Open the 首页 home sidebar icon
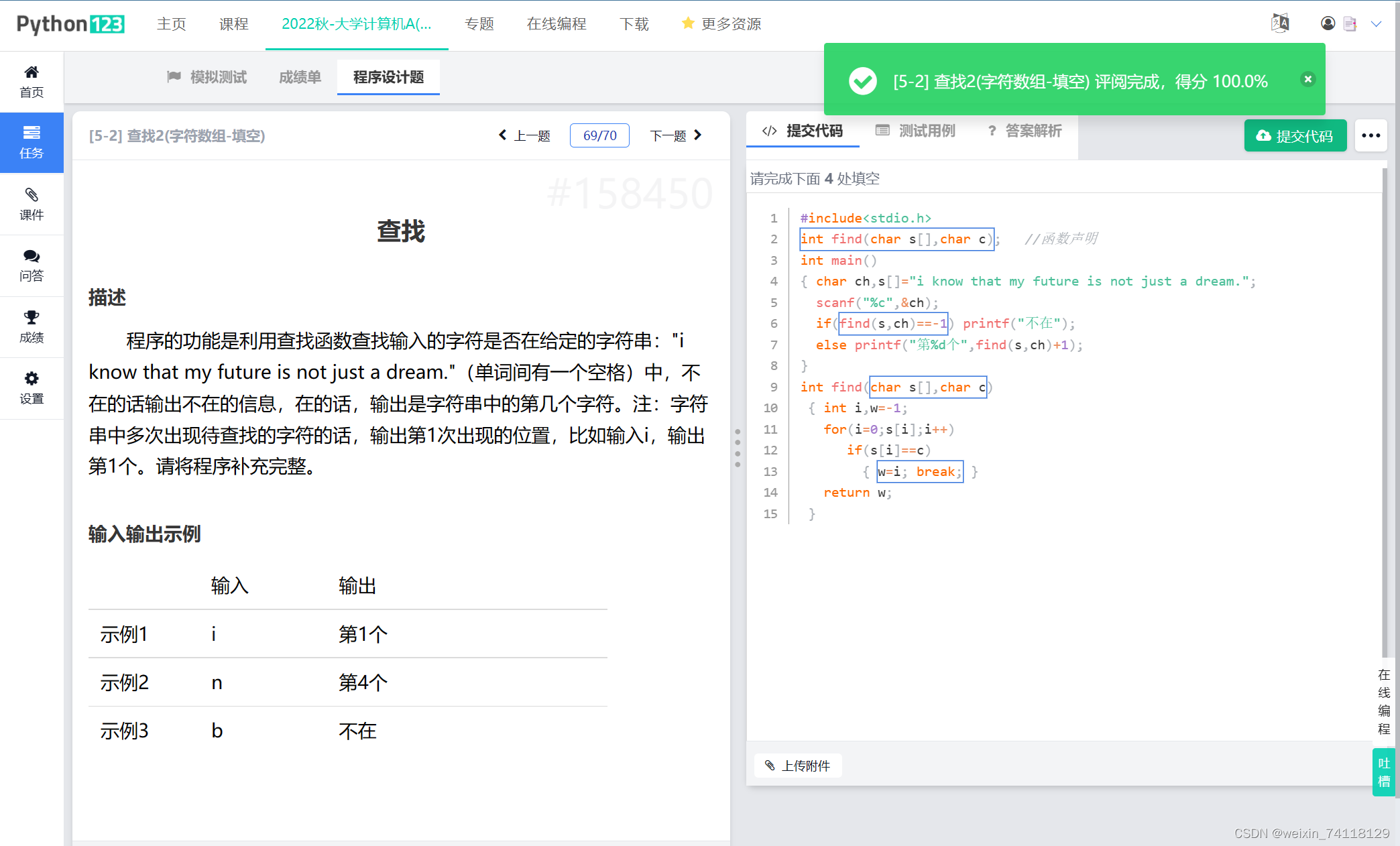Viewport: 1400px width, 846px height. click(32, 82)
